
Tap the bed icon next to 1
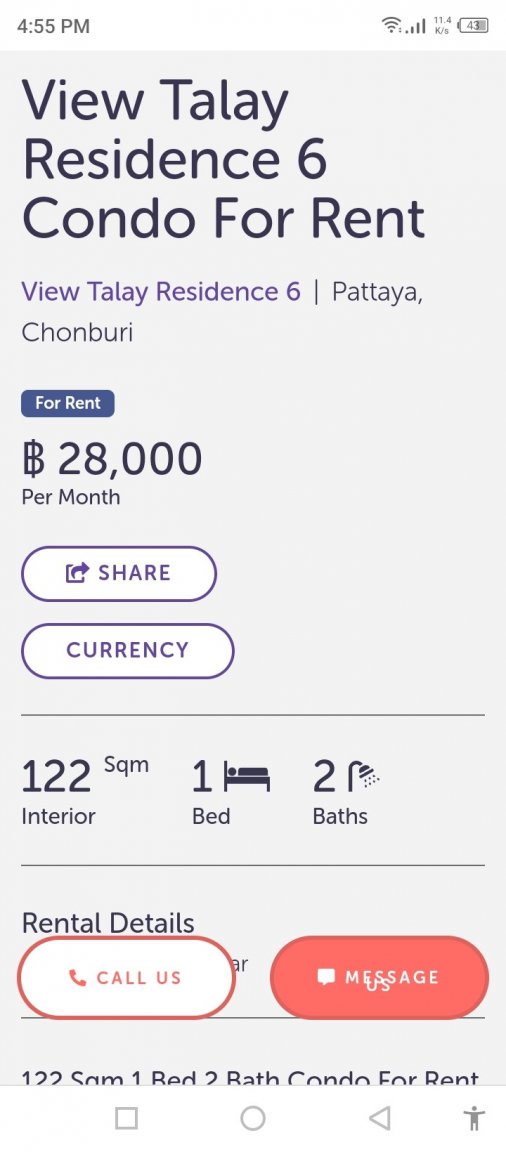(247, 777)
